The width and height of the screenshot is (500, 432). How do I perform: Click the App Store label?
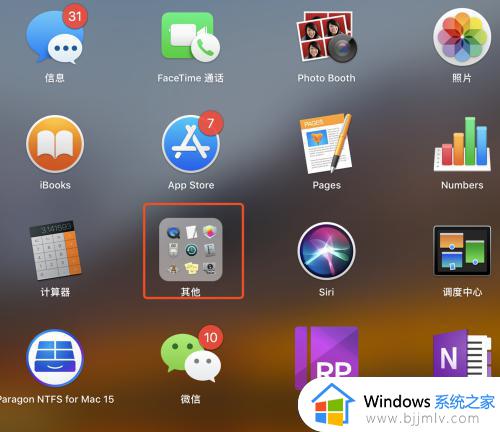(x=191, y=185)
